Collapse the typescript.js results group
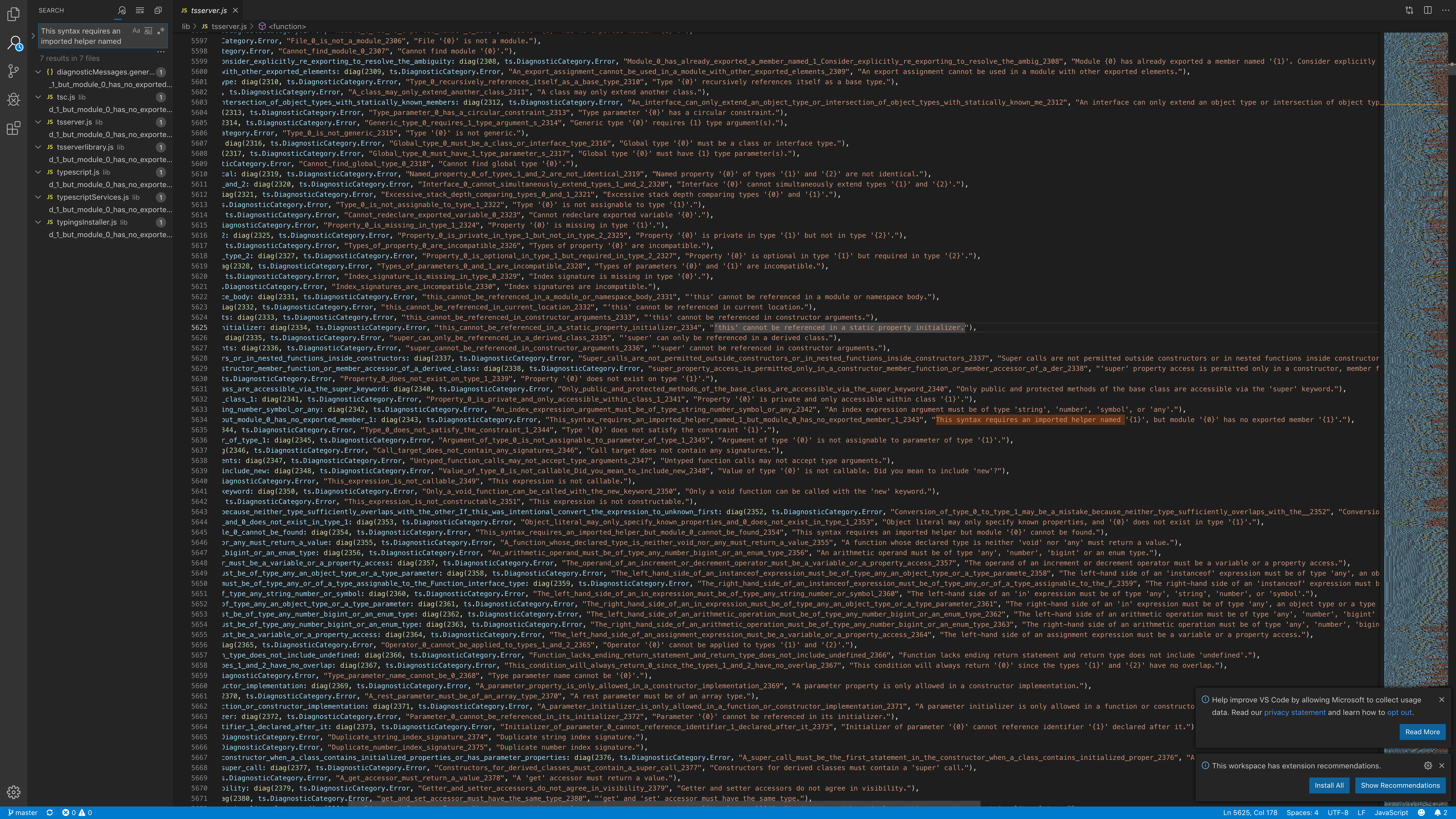The image size is (1456, 819). (38, 172)
